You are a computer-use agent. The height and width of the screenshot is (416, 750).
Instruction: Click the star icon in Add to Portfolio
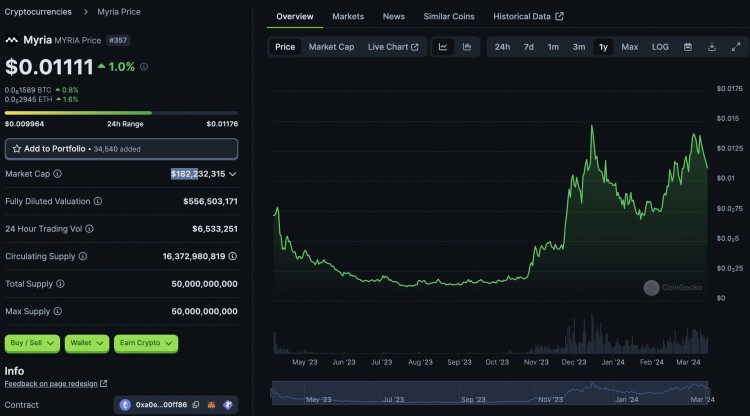point(17,149)
